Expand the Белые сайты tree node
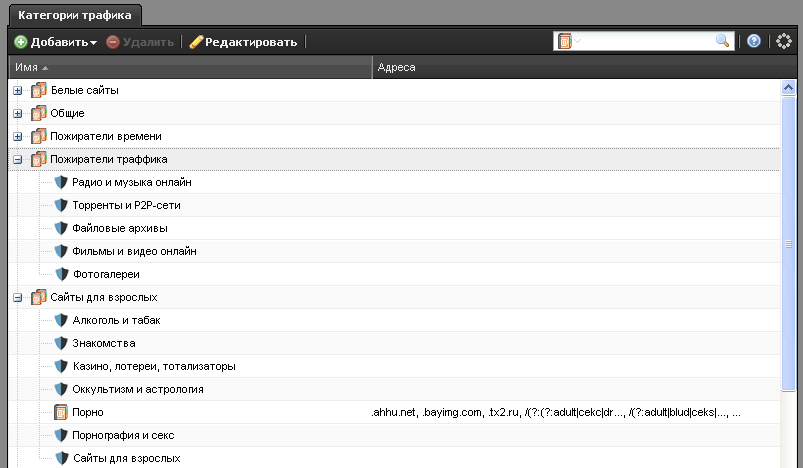 18,90
